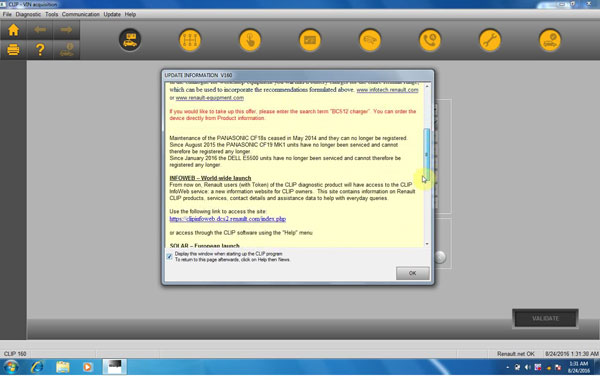Open Windows Media Player from taskbar
The height and width of the screenshot is (380, 600).
click(88, 367)
